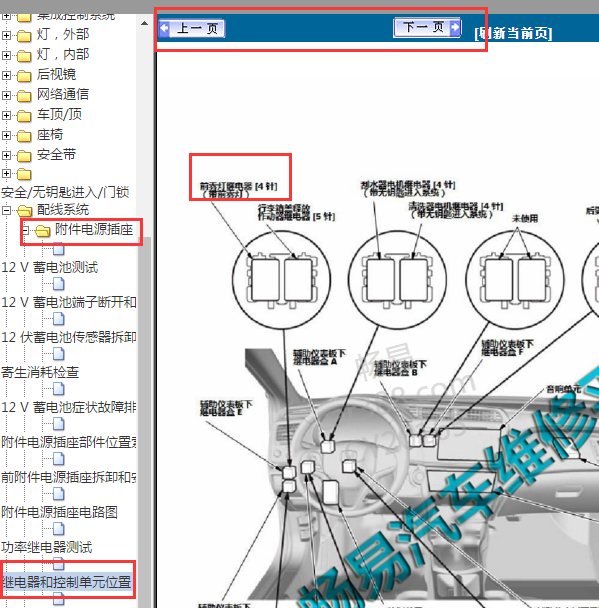Select the open folder icon beside 附件电源插座
The height and width of the screenshot is (608, 599).
(x=43, y=231)
